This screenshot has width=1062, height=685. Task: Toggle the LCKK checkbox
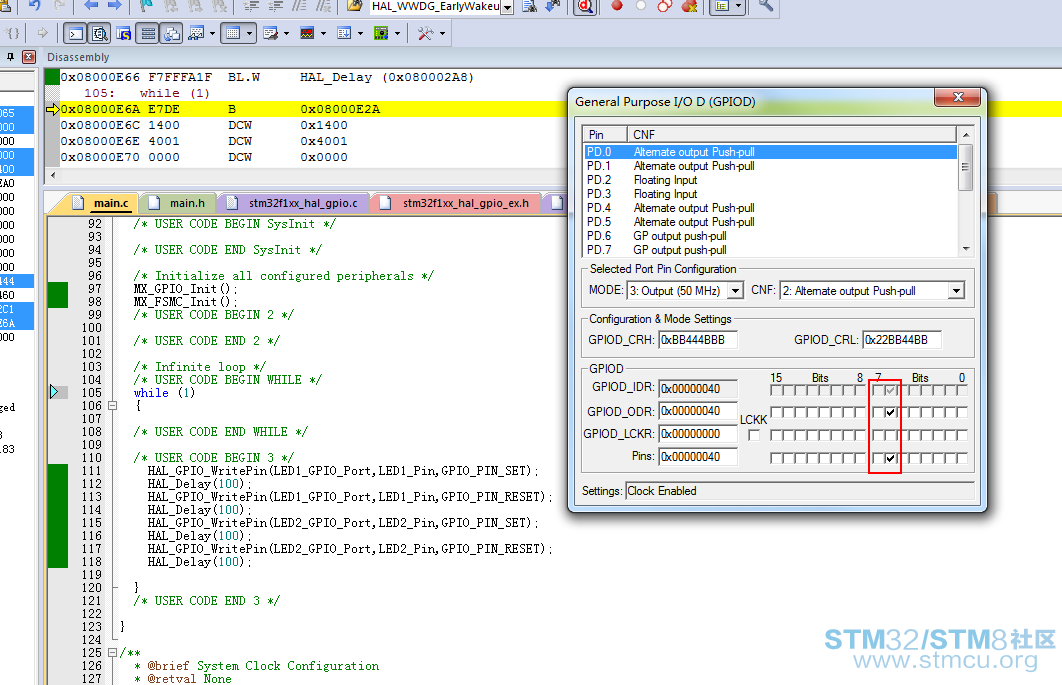(754, 435)
